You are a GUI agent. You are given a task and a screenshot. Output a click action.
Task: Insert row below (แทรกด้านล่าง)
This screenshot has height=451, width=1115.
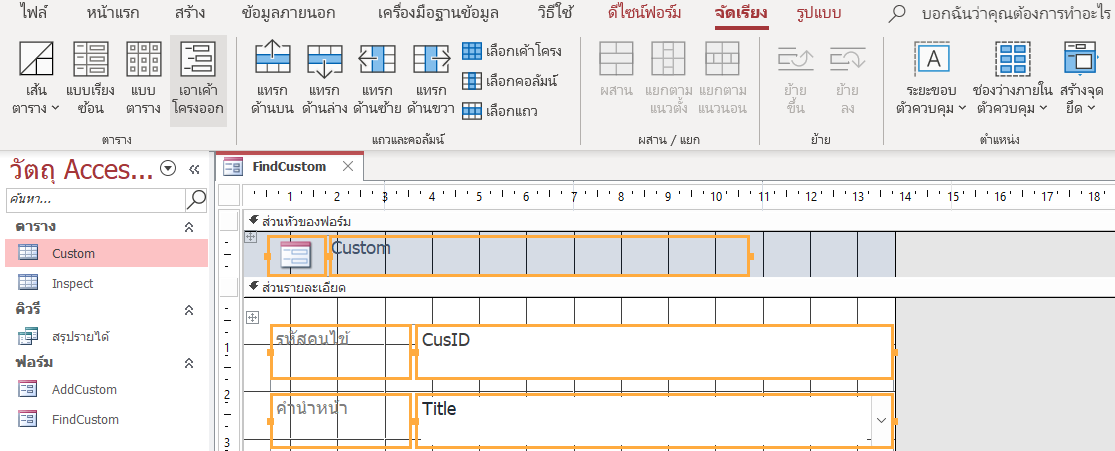(324, 76)
